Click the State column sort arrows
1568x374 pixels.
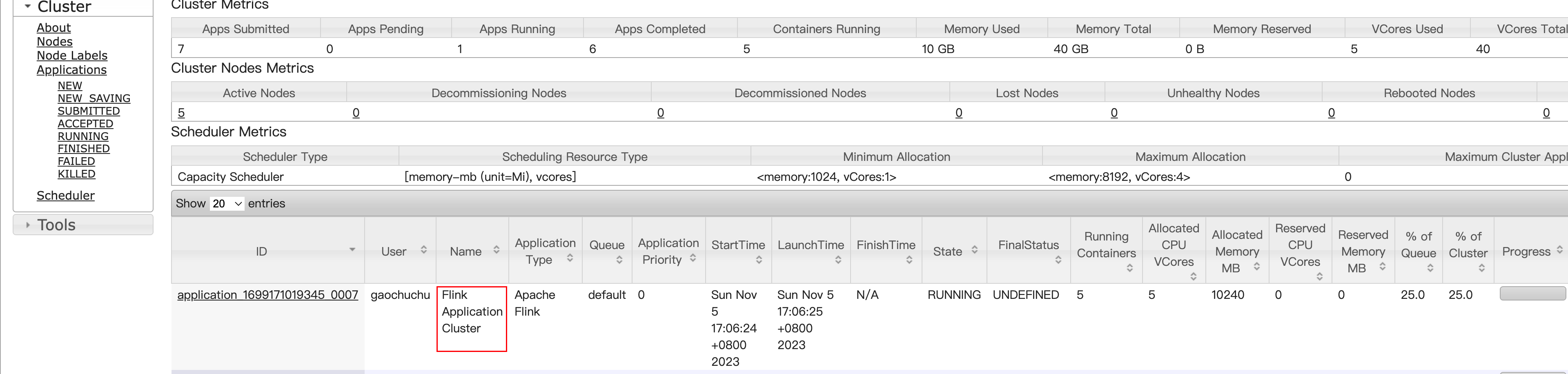point(974,250)
